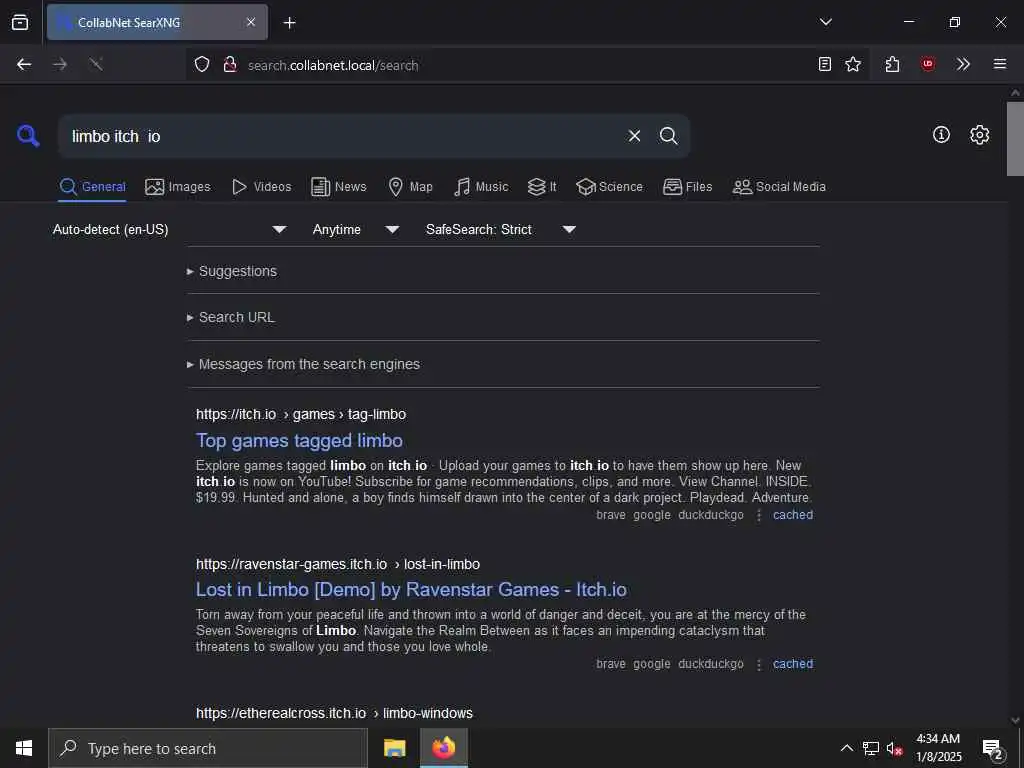The height and width of the screenshot is (768, 1024).
Task: Switch to Social Media category
Action: [x=779, y=187]
